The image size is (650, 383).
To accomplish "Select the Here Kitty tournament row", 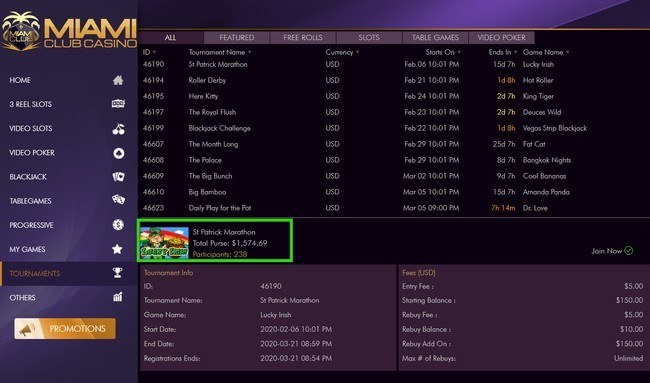I will pos(394,96).
